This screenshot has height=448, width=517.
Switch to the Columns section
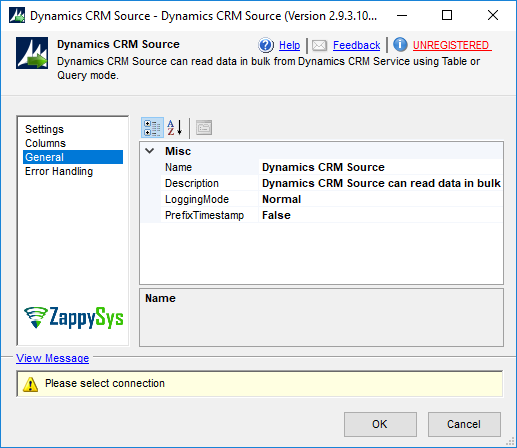45,143
